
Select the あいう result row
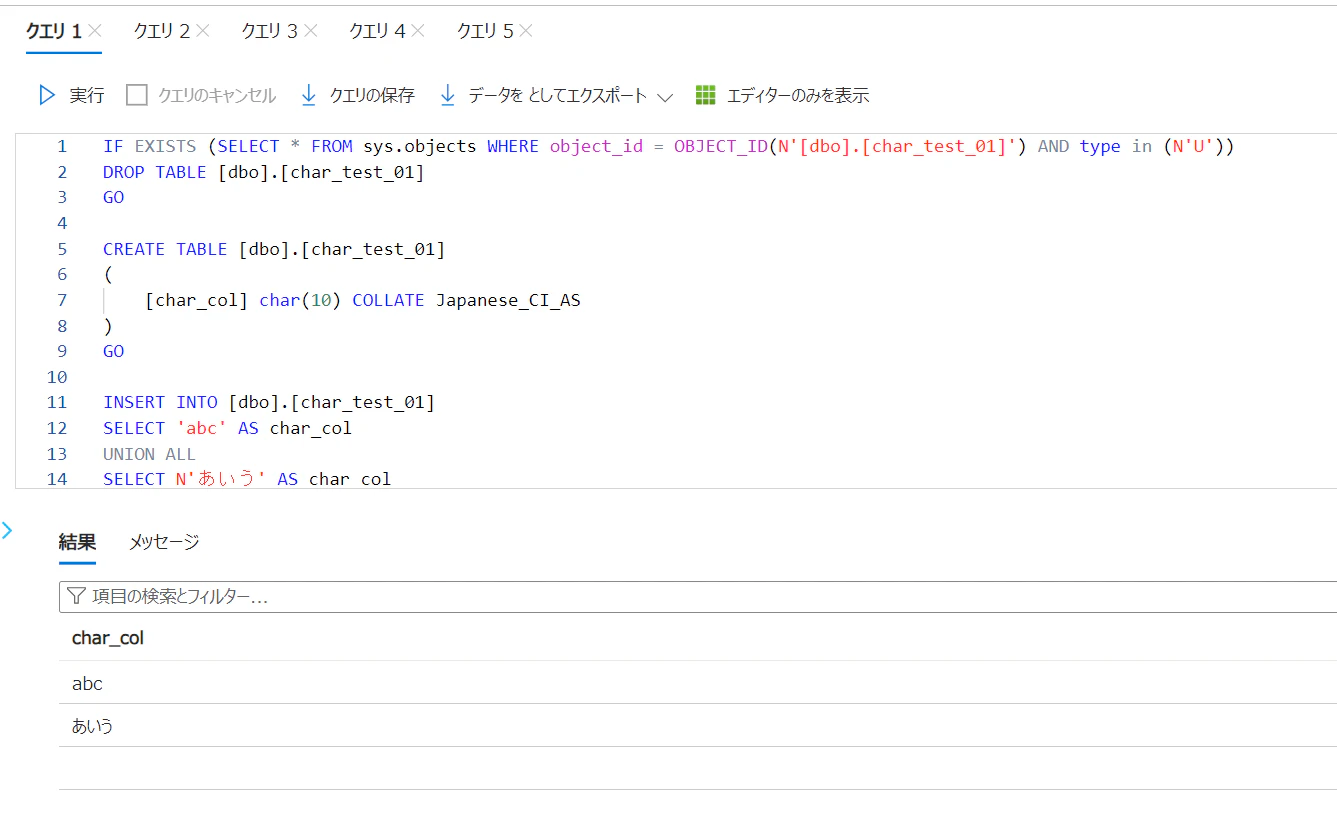point(698,726)
